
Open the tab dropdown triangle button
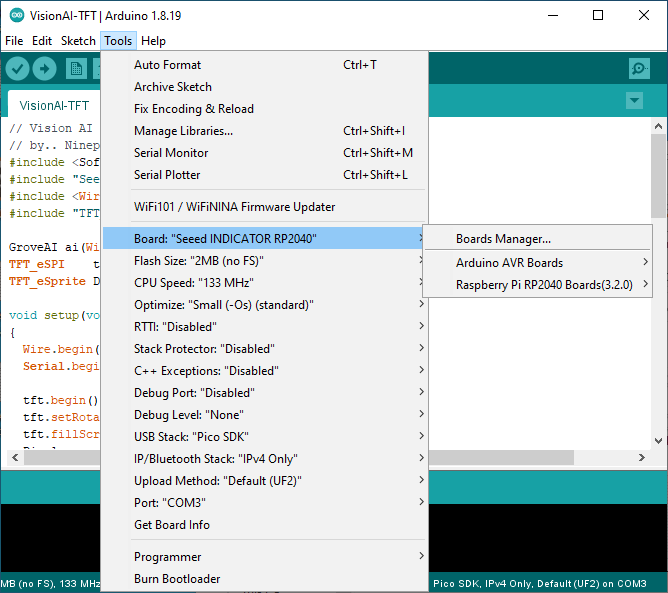(x=634, y=101)
